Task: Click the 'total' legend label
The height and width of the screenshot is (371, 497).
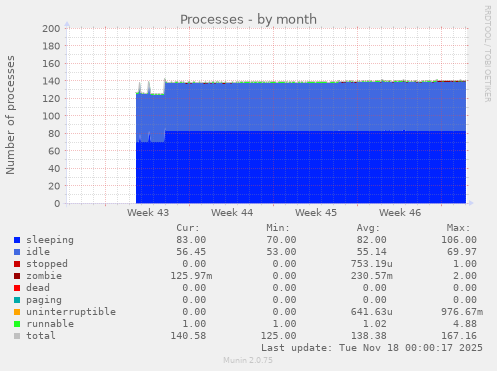Action: (41, 336)
